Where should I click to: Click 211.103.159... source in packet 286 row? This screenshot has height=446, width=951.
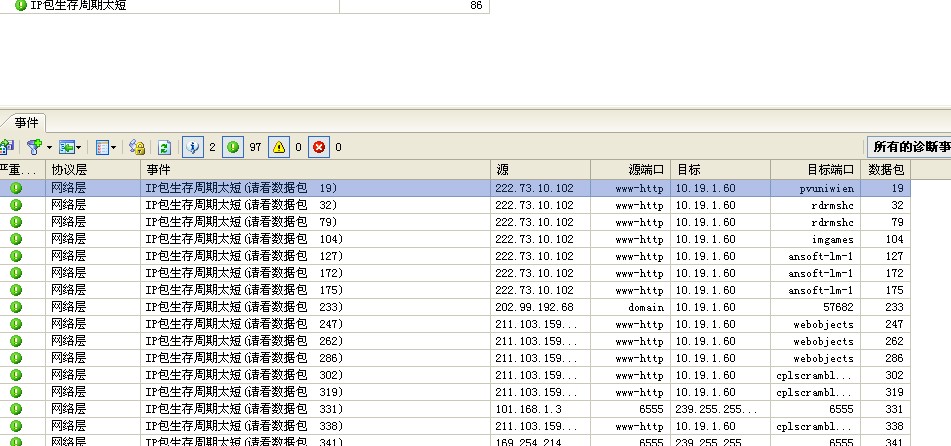(x=536, y=358)
